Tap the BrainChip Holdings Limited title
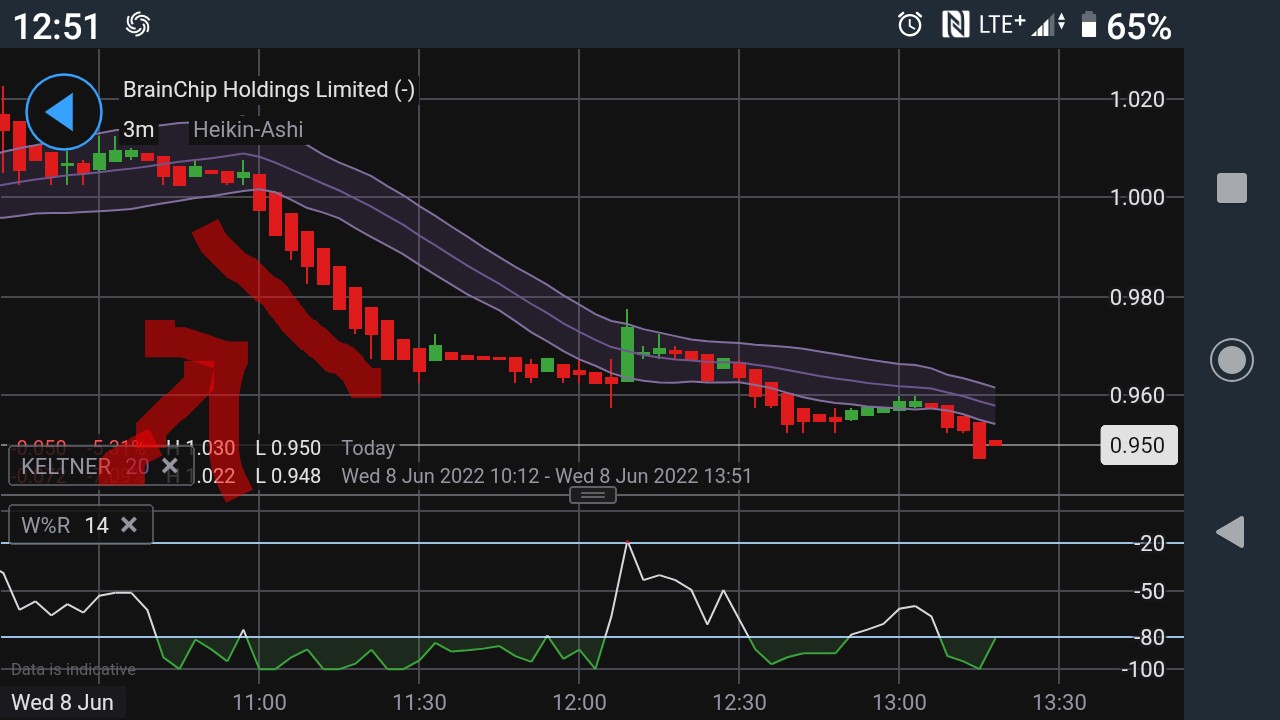Image resolution: width=1280 pixels, height=720 pixels. coord(268,90)
